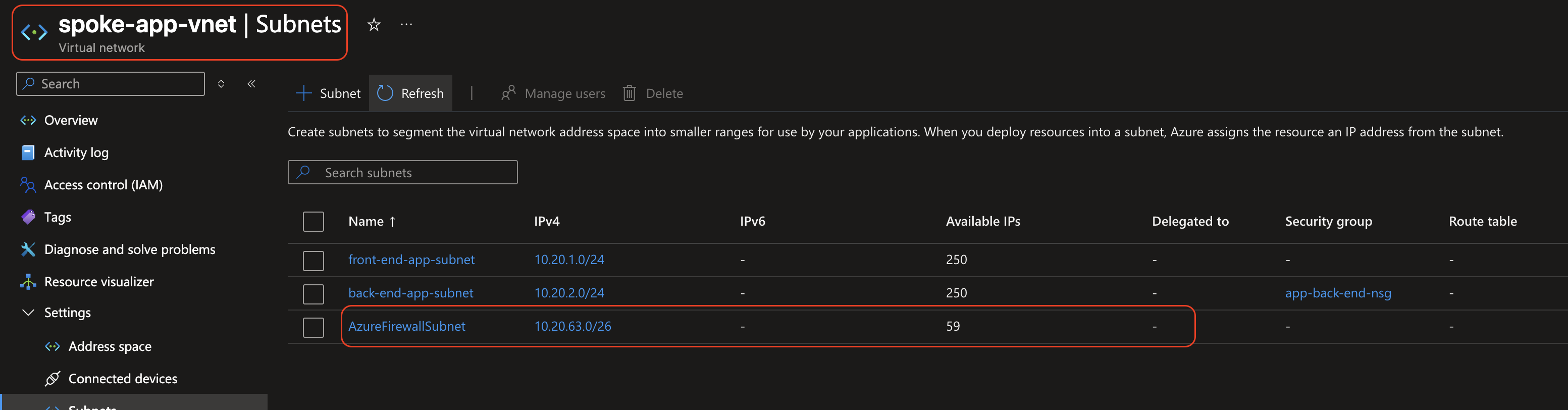Click the purple Tags icon

(x=28, y=217)
